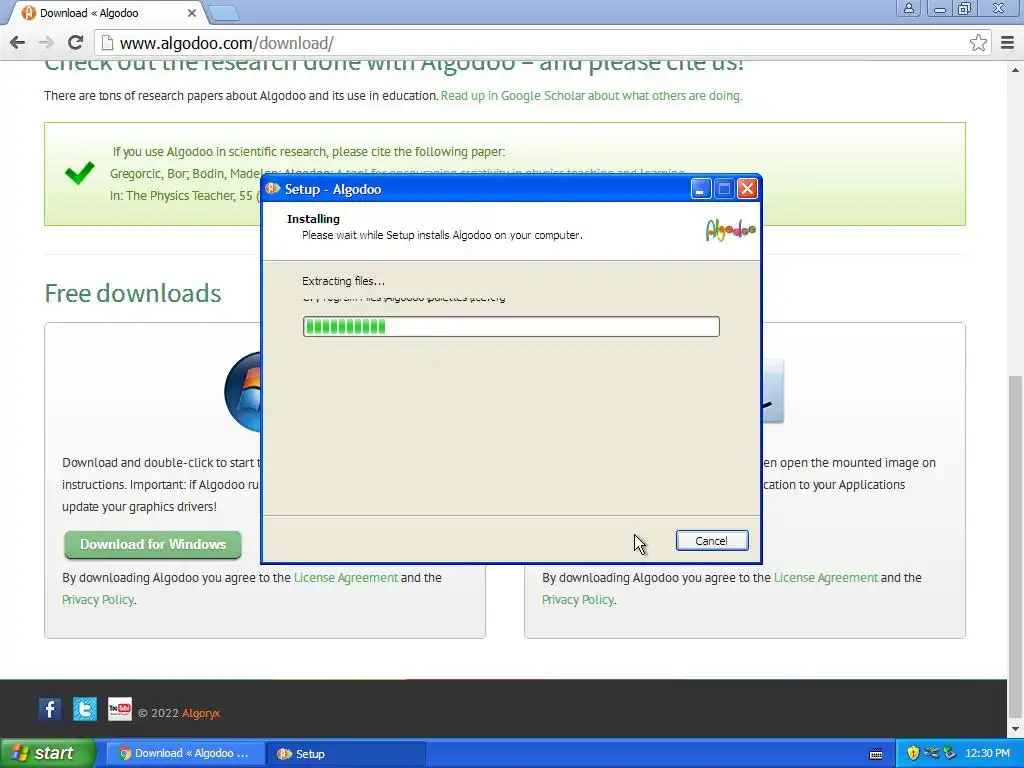
Task: Click the Algodoo logo in setup dialog
Action: click(730, 230)
